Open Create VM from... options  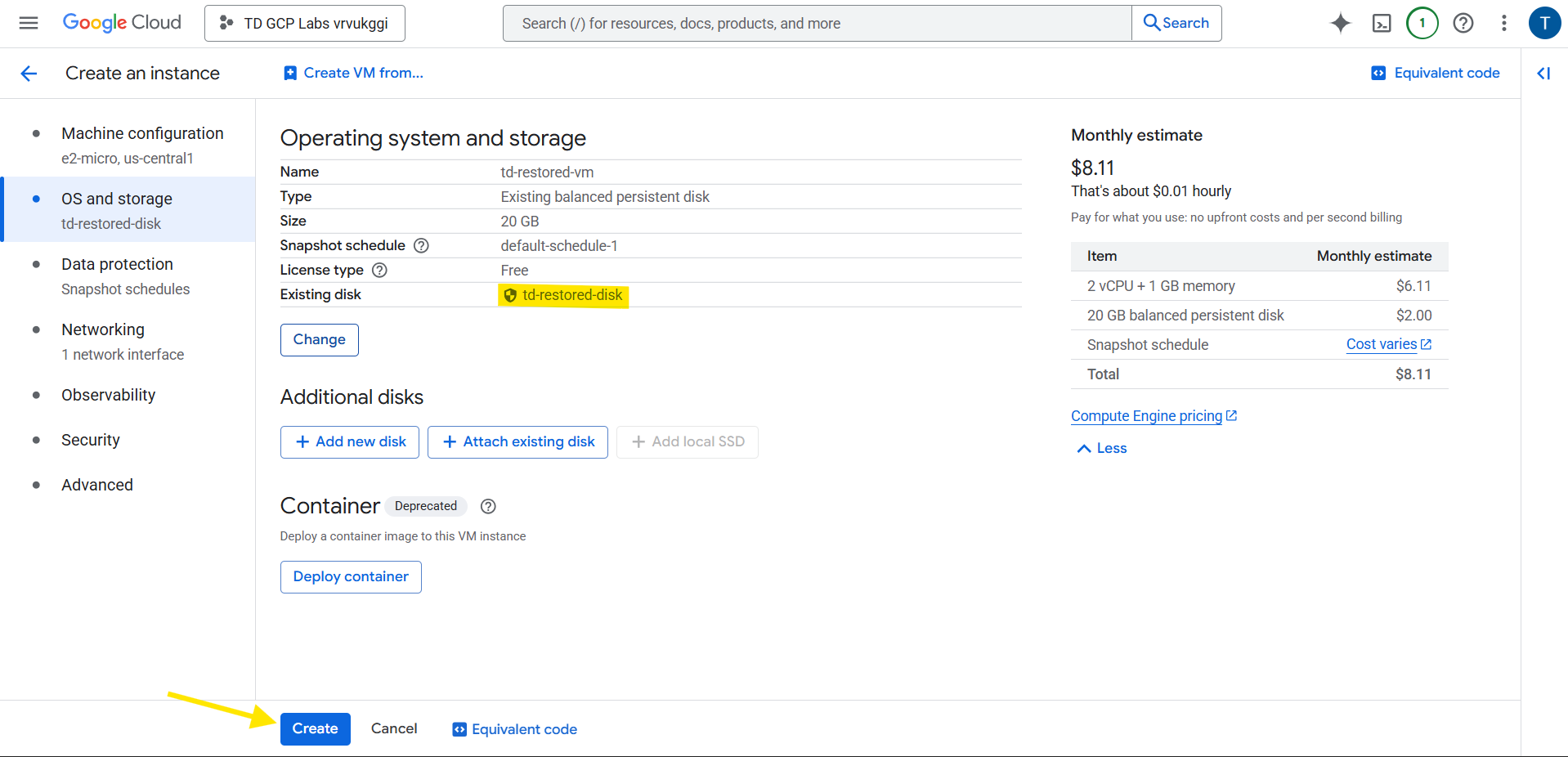click(x=353, y=73)
